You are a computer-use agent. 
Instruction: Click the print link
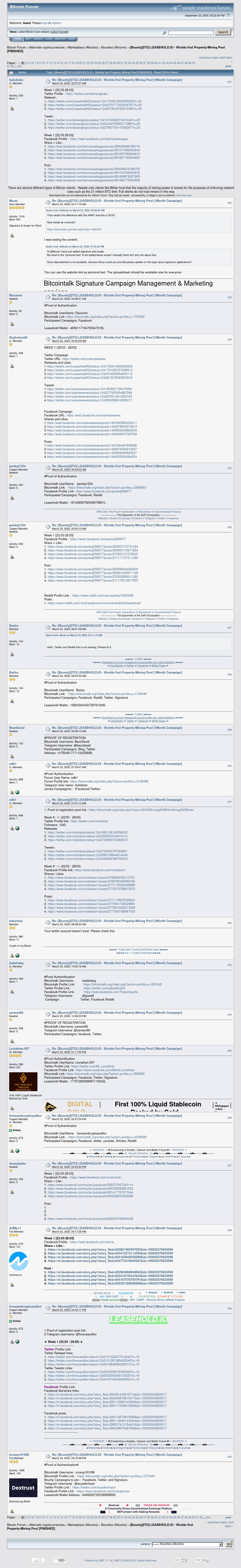pos(228,66)
